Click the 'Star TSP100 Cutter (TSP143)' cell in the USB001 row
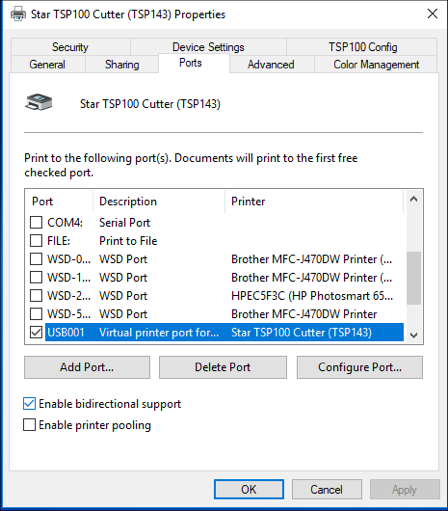448x511 pixels. tap(301, 333)
